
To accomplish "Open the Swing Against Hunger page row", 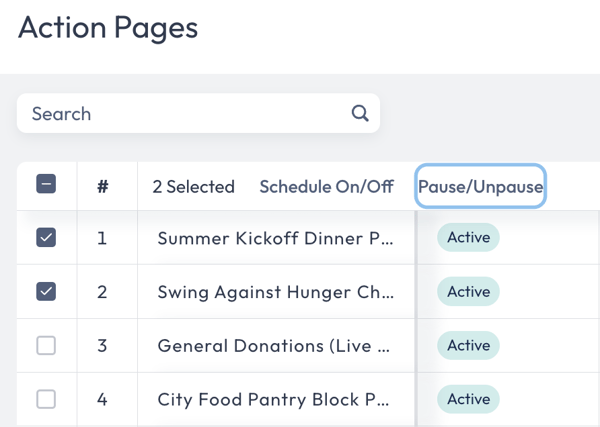I will (x=276, y=292).
